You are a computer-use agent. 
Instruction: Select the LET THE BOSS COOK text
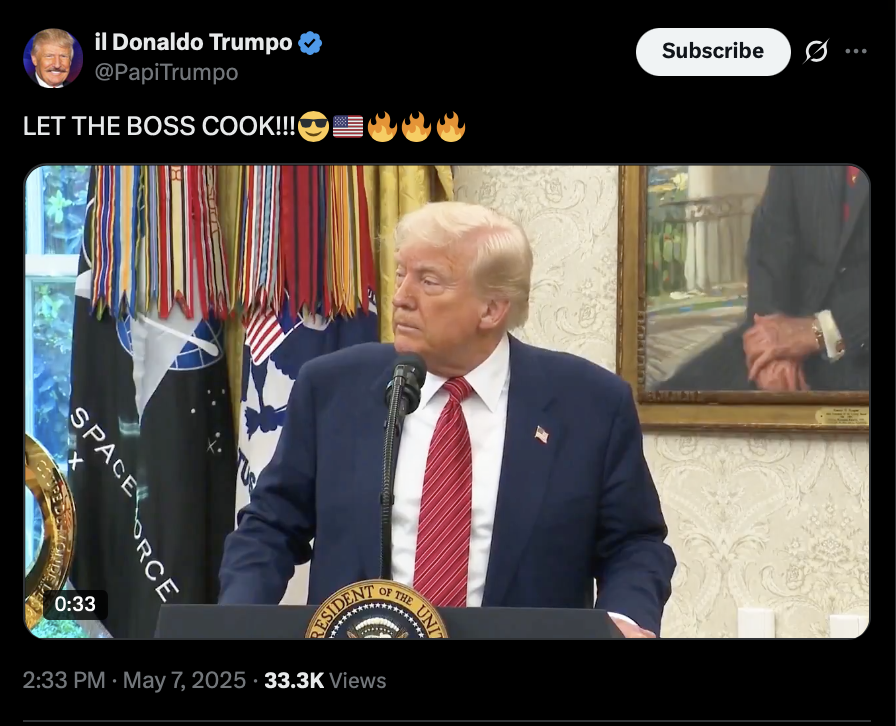(x=159, y=126)
